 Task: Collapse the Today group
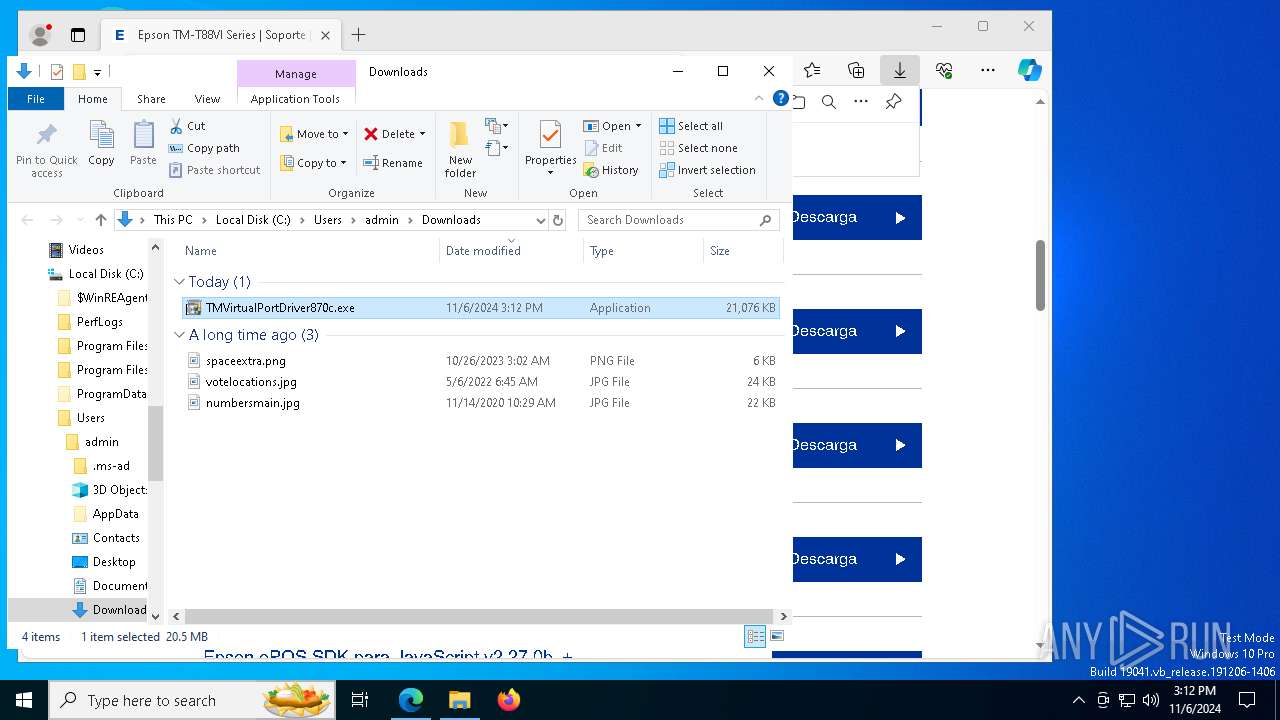point(179,282)
